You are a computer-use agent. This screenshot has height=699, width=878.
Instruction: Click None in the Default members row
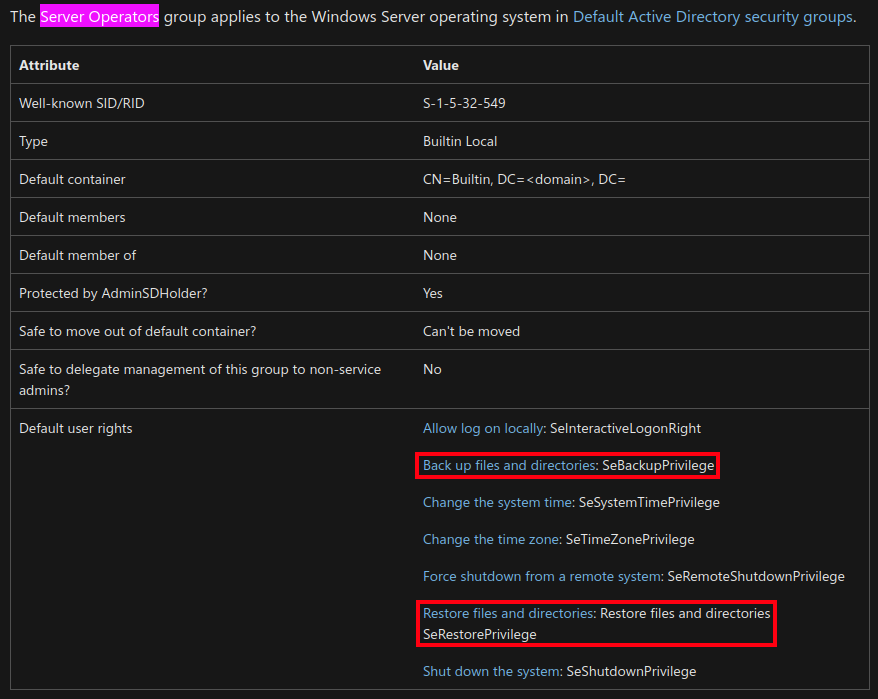pyautogui.click(x=440, y=217)
